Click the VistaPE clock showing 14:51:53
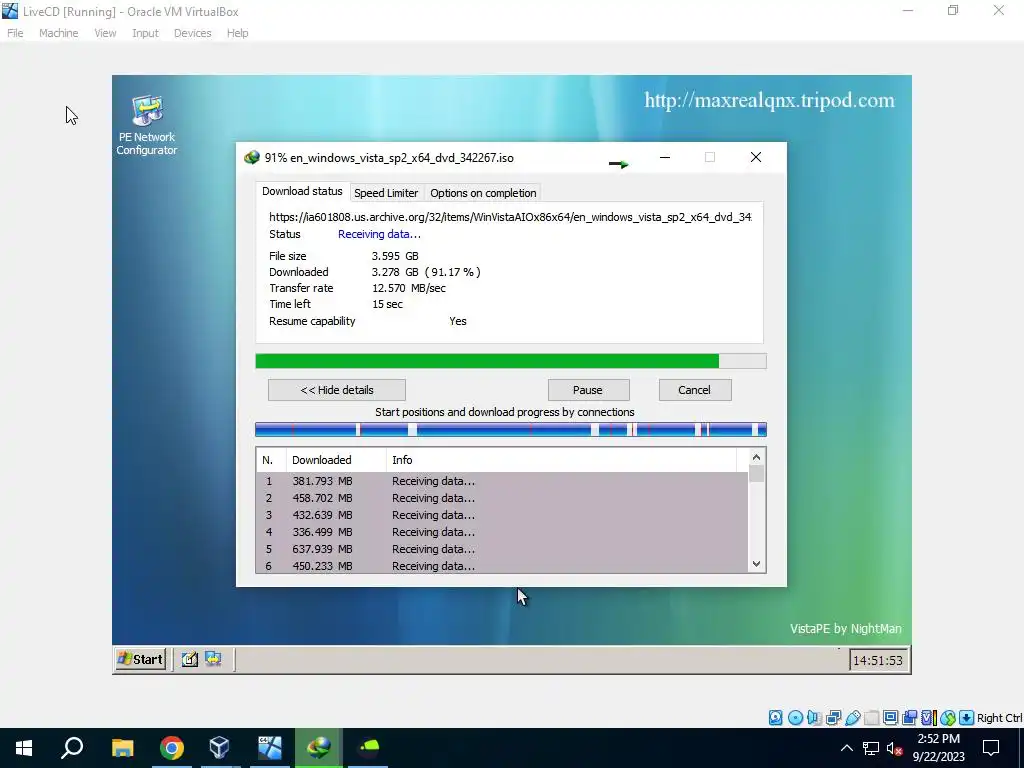 878,660
